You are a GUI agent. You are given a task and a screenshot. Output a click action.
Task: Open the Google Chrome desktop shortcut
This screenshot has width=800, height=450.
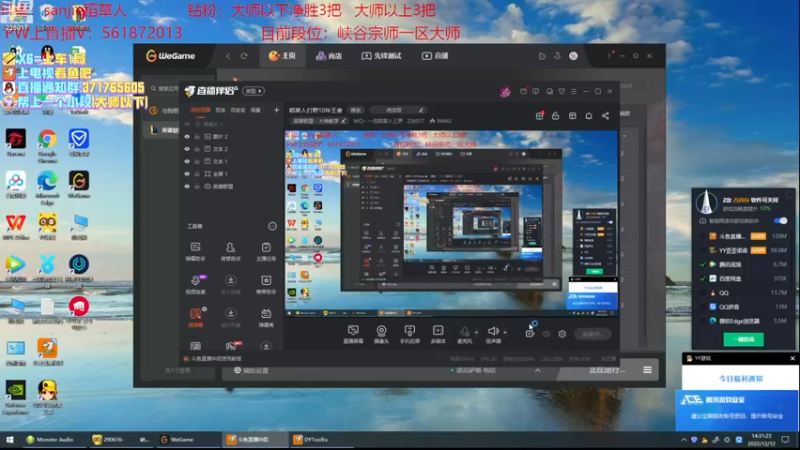tap(47, 145)
